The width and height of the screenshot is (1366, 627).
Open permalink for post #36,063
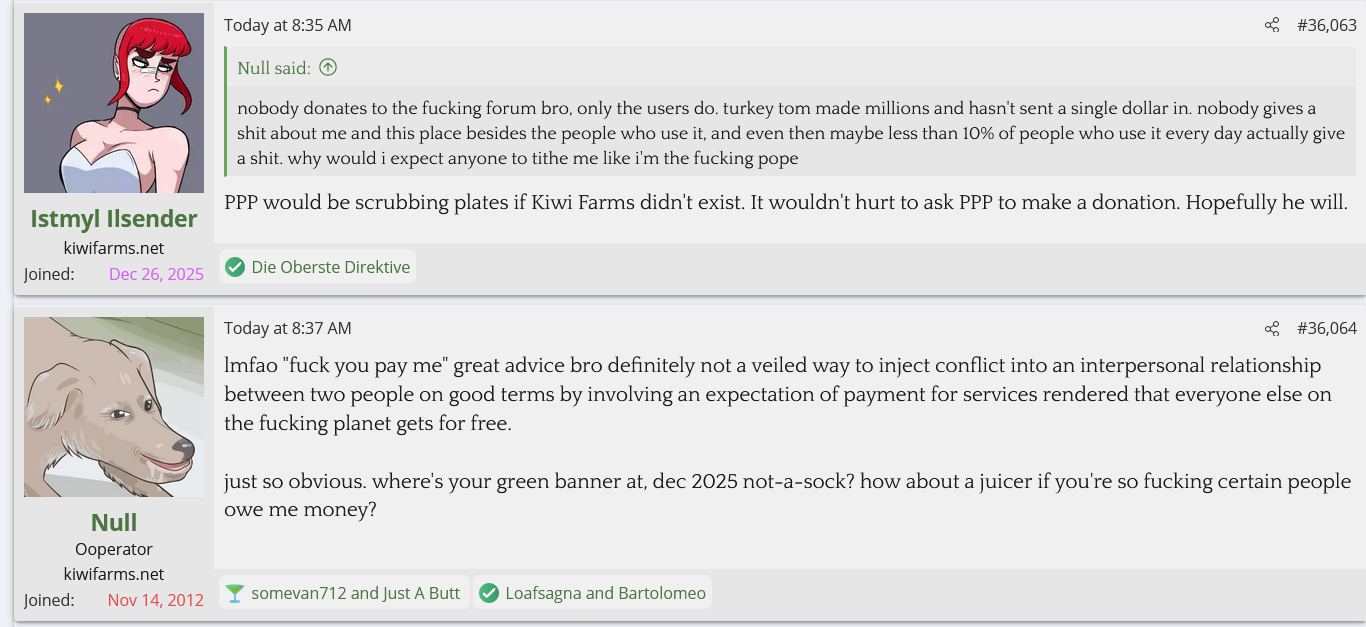1326,26
